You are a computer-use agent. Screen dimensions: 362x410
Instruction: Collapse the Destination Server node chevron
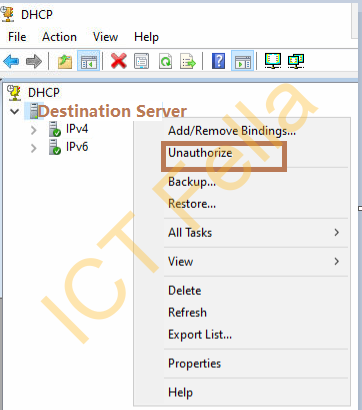coord(14,111)
